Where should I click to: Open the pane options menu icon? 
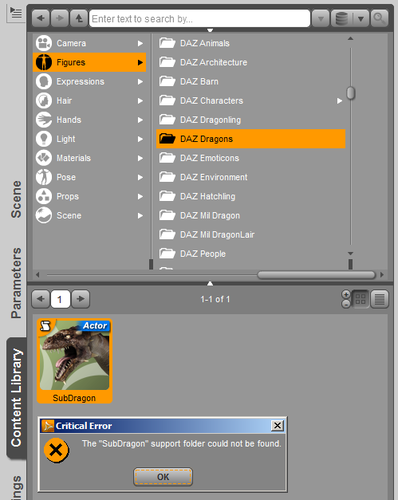click(x=16, y=13)
